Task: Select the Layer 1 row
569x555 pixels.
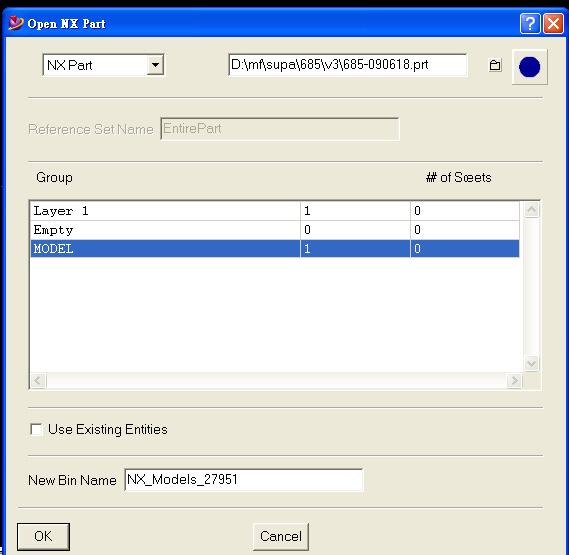Action: [275, 211]
